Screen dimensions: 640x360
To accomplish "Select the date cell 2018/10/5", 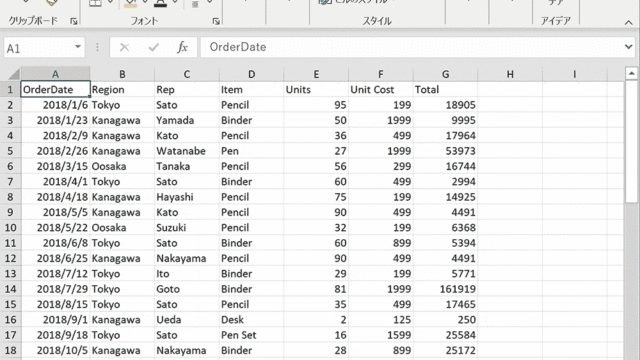I will pos(56,350).
